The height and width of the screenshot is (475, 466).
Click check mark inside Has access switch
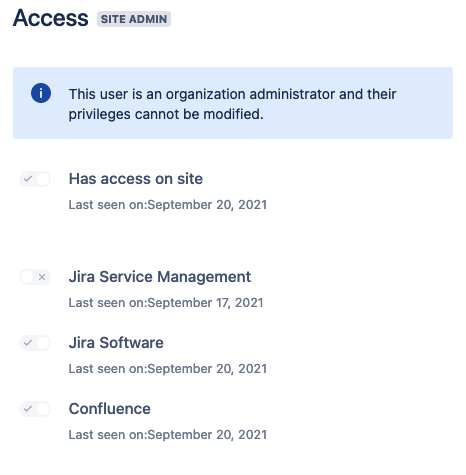[x=28, y=179]
